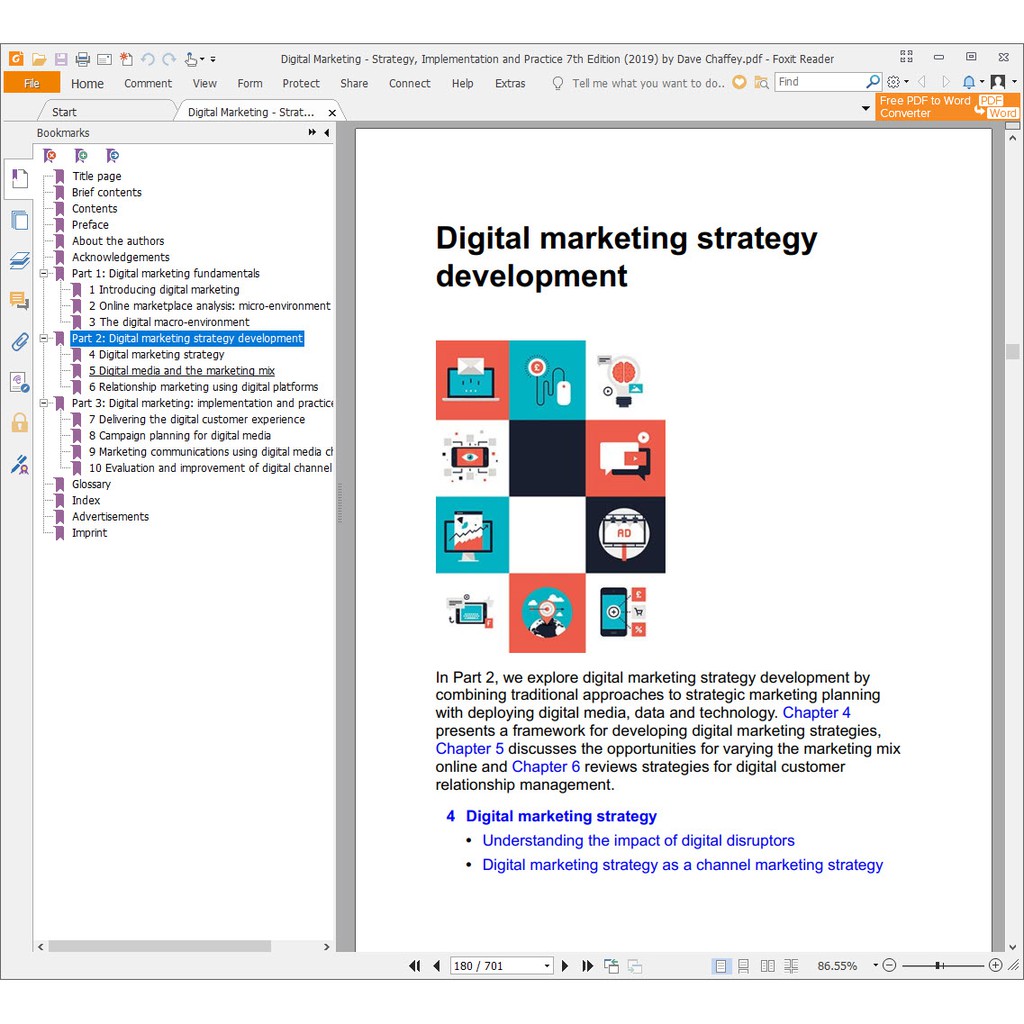This screenshot has height=1024, width=1024.
Task: Follow the Chapter 4 link in text
Action: (816, 713)
